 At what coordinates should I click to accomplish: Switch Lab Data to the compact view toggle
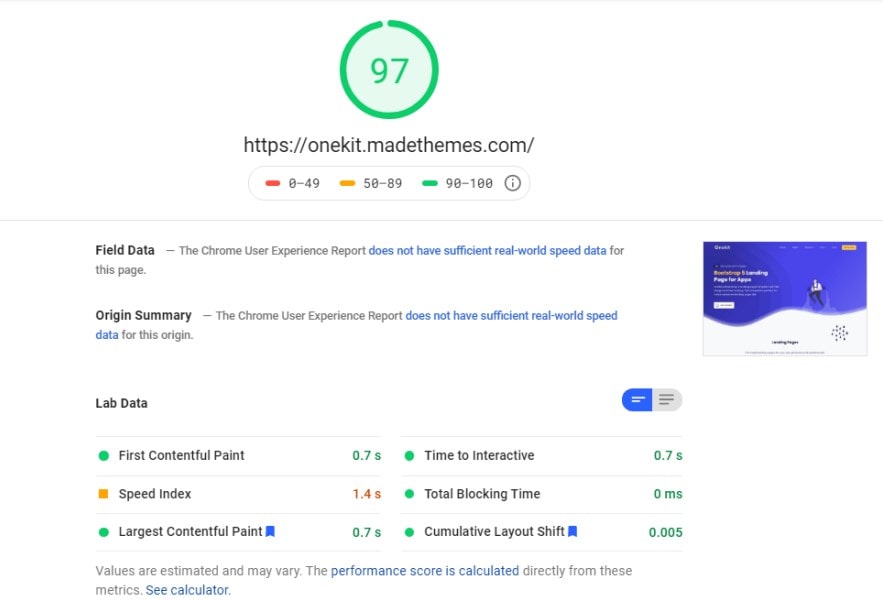point(637,400)
